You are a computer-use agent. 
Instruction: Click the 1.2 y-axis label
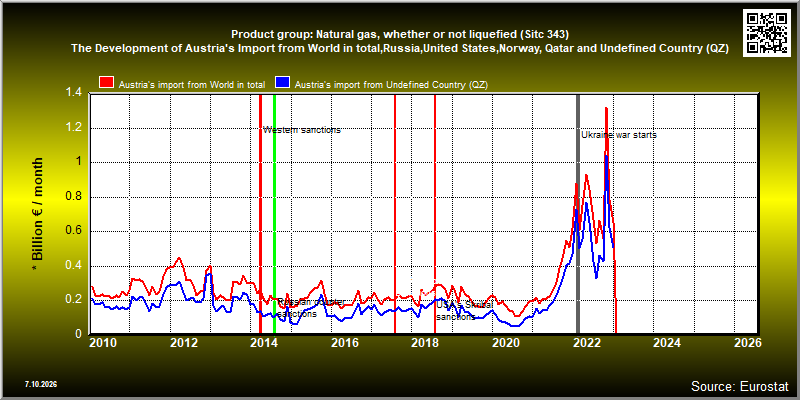tap(74, 128)
